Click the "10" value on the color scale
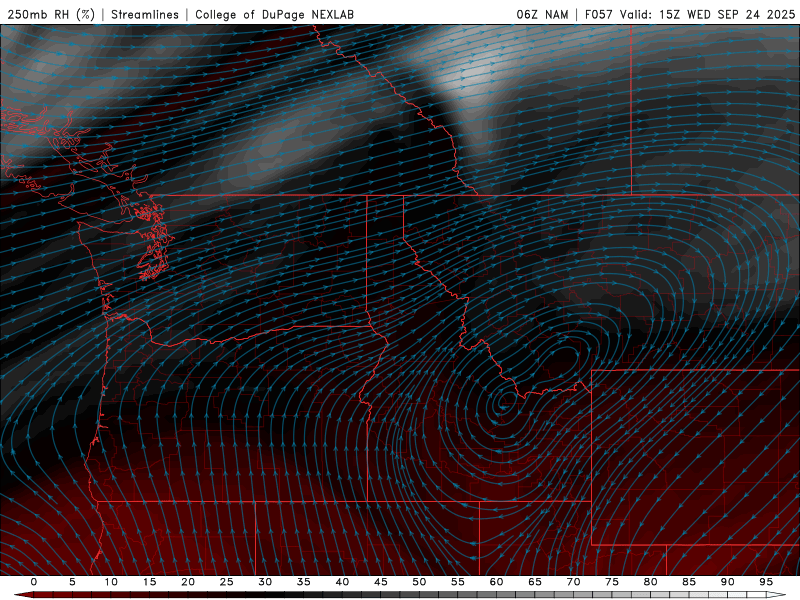 pos(111,582)
